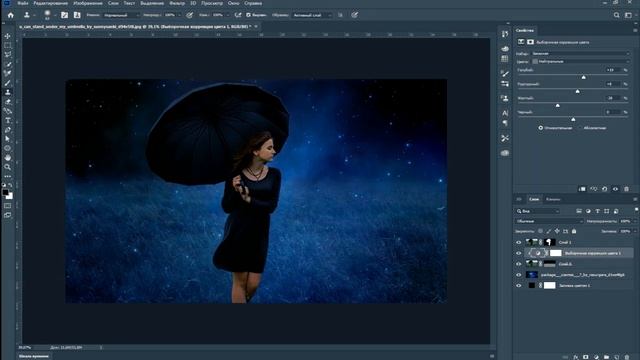Open the Редактирование menu

pos(50,3)
